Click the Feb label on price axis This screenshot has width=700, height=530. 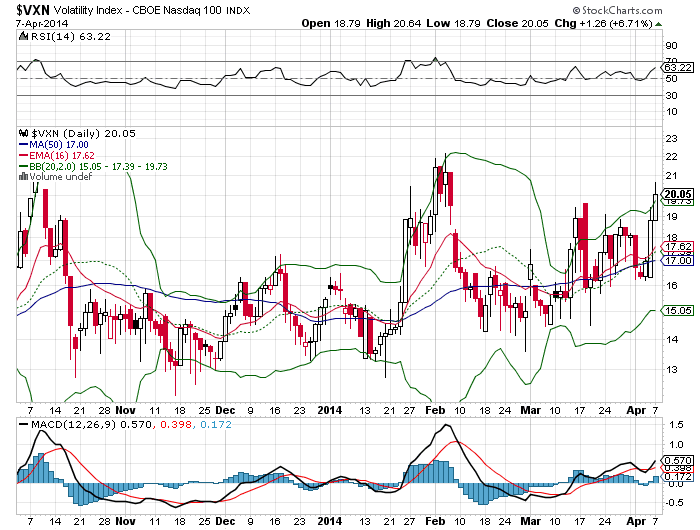point(435,410)
